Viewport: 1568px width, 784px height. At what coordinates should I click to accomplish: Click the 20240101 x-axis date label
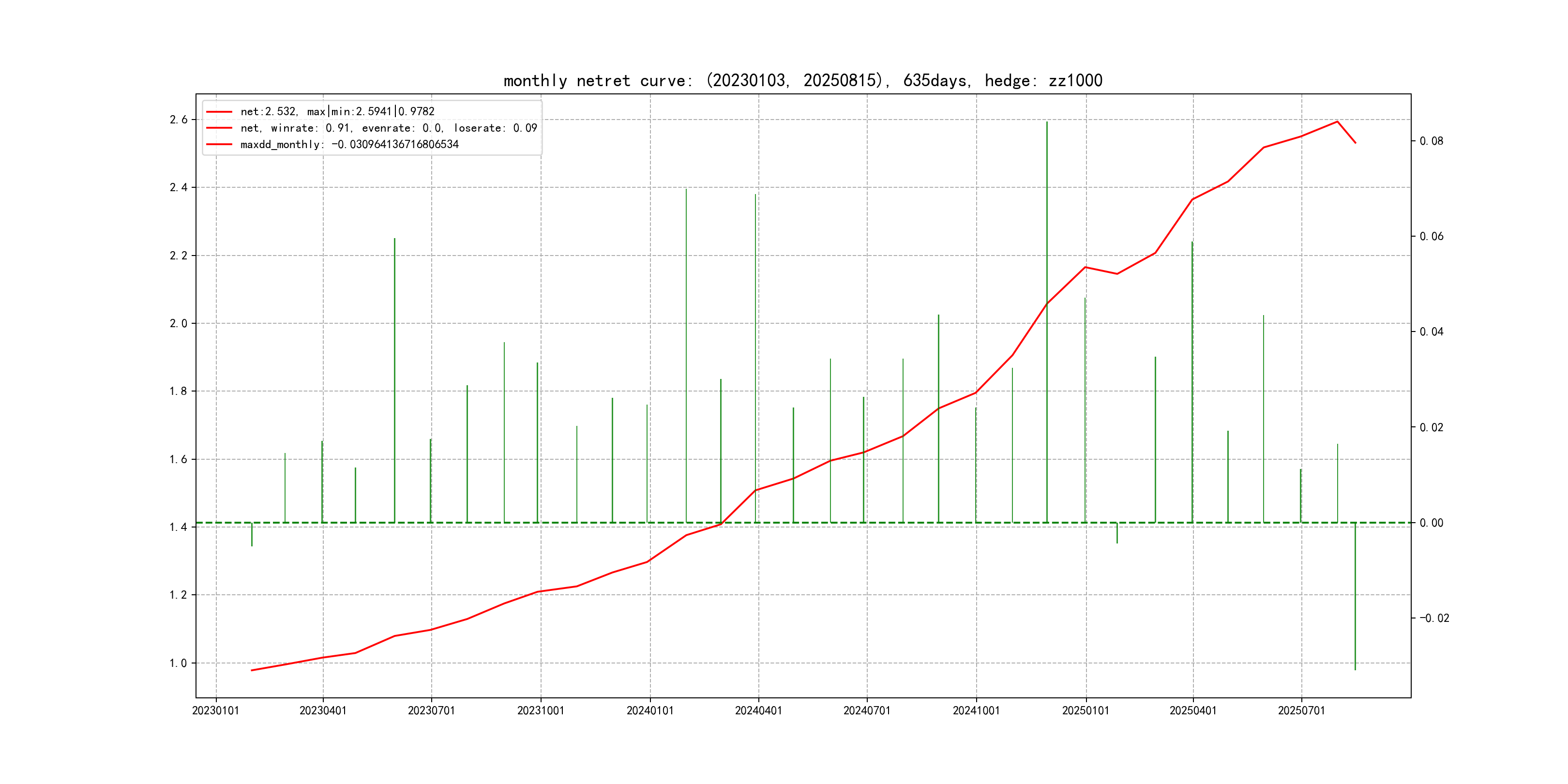(650, 711)
